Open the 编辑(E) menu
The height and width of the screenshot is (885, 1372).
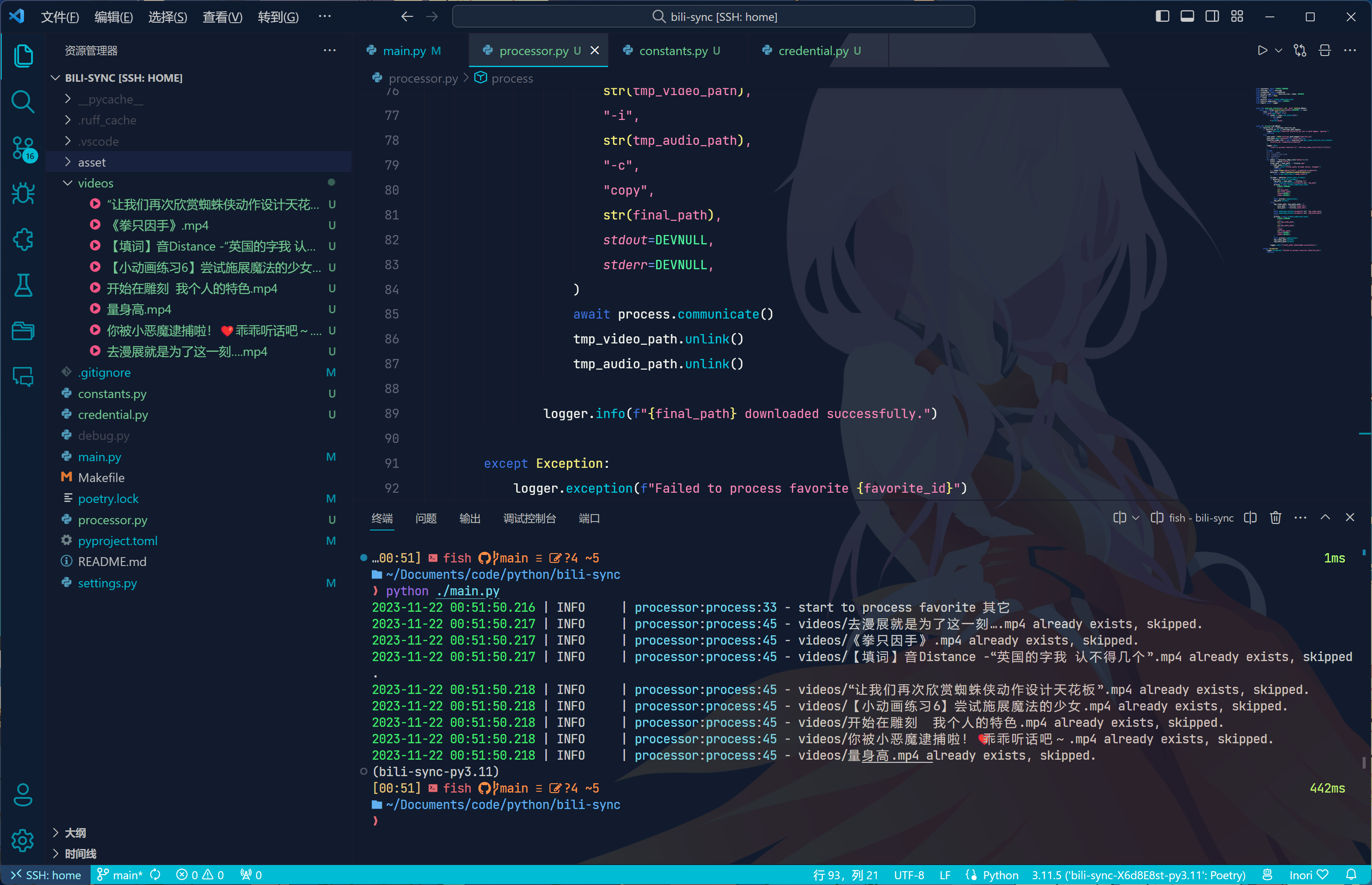tap(114, 17)
